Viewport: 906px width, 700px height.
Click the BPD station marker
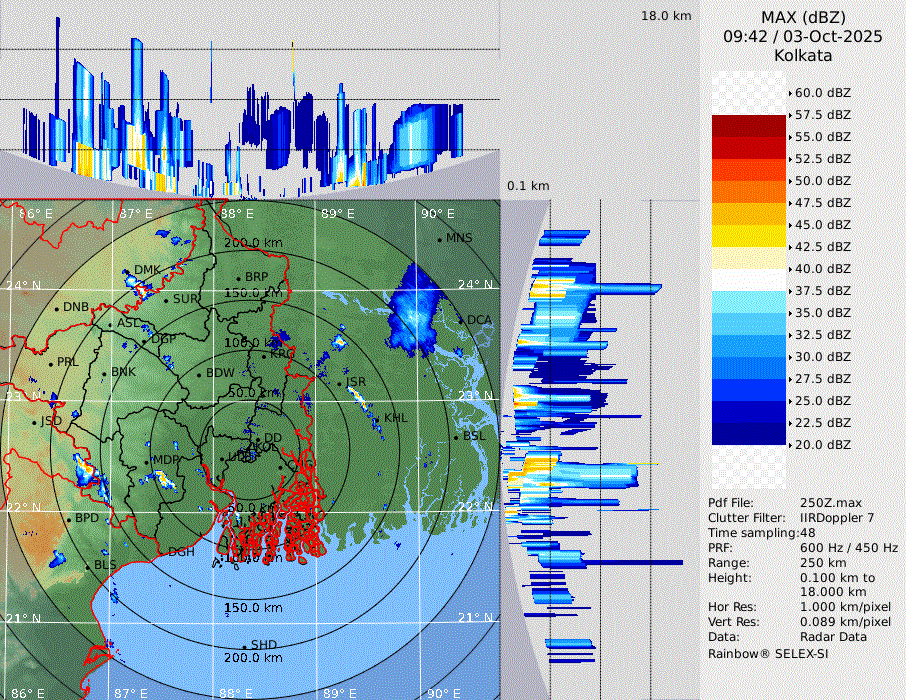tap(69, 520)
